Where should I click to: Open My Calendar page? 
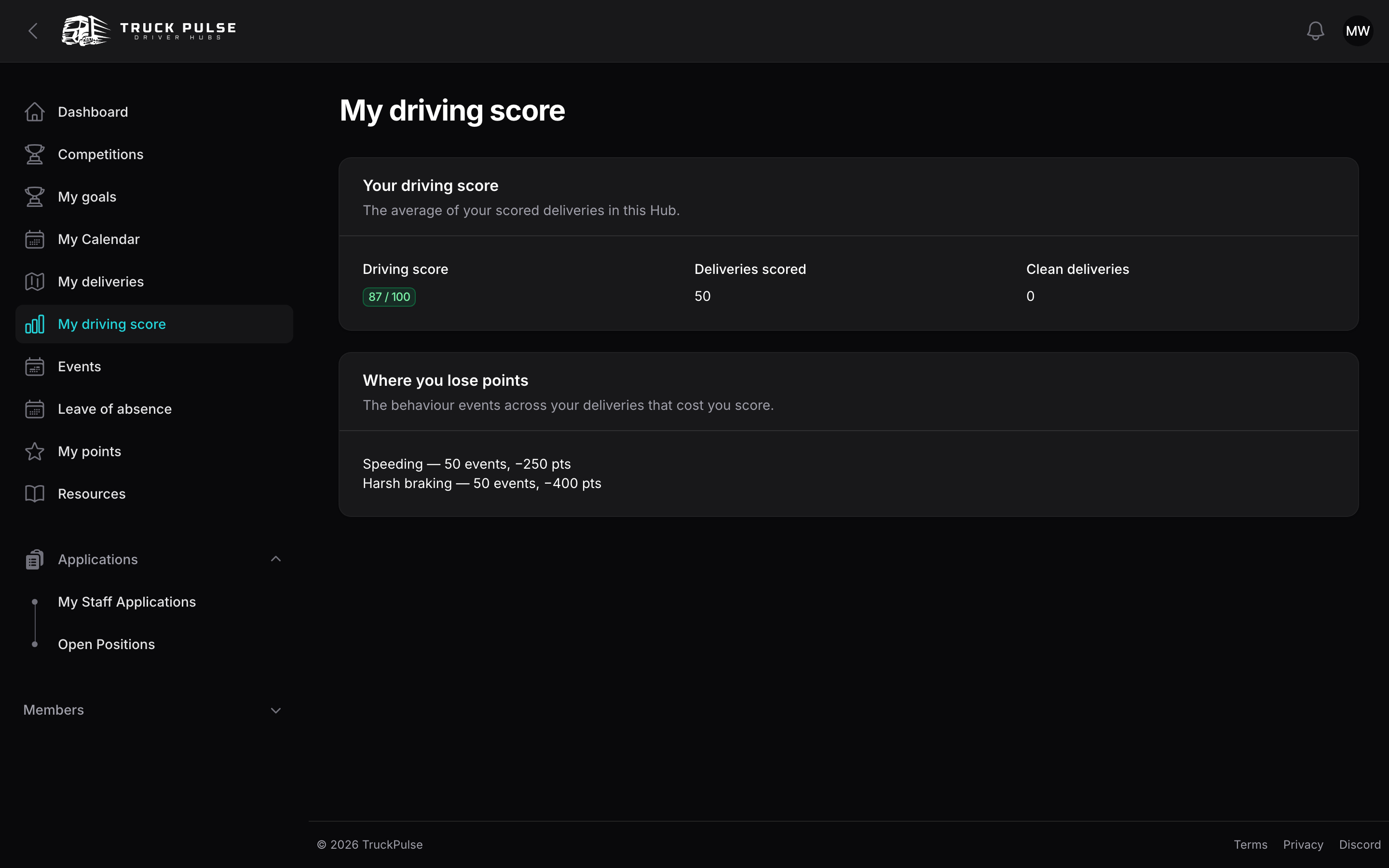[x=154, y=239]
